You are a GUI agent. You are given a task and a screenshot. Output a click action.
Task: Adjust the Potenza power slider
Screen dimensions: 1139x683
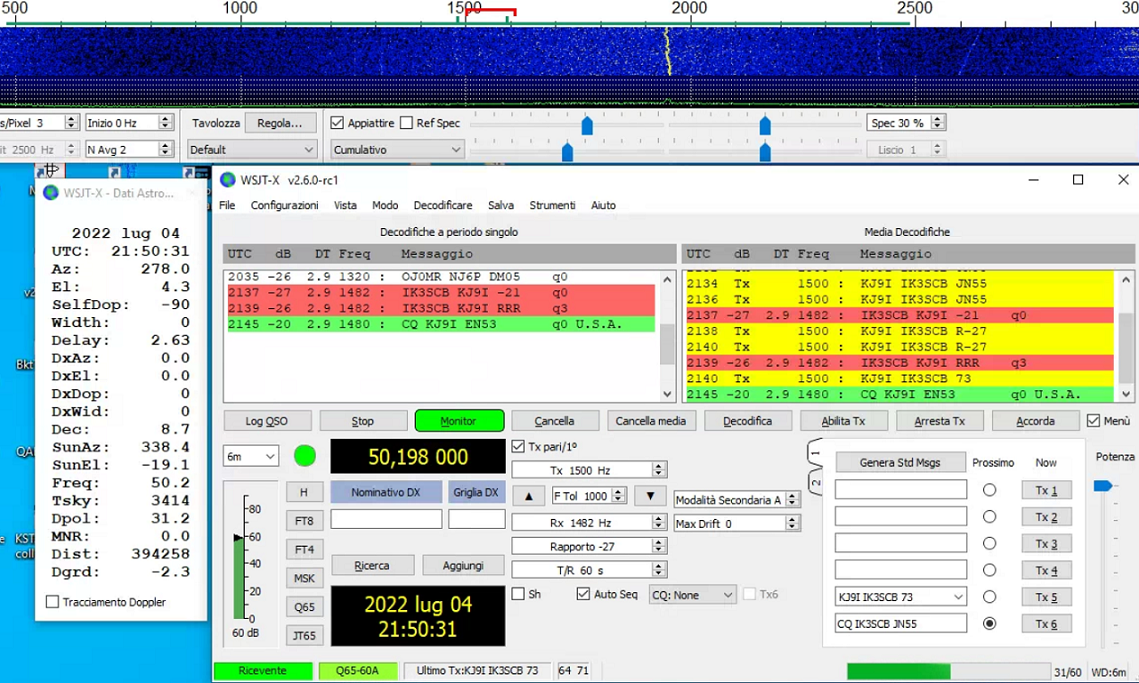(x=1102, y=486)
